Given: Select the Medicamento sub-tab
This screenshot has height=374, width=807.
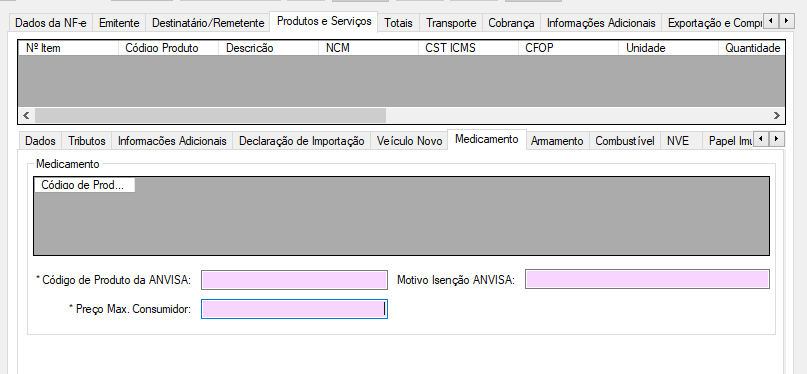Looking at the screenshot, I should [x=486, y=139].
